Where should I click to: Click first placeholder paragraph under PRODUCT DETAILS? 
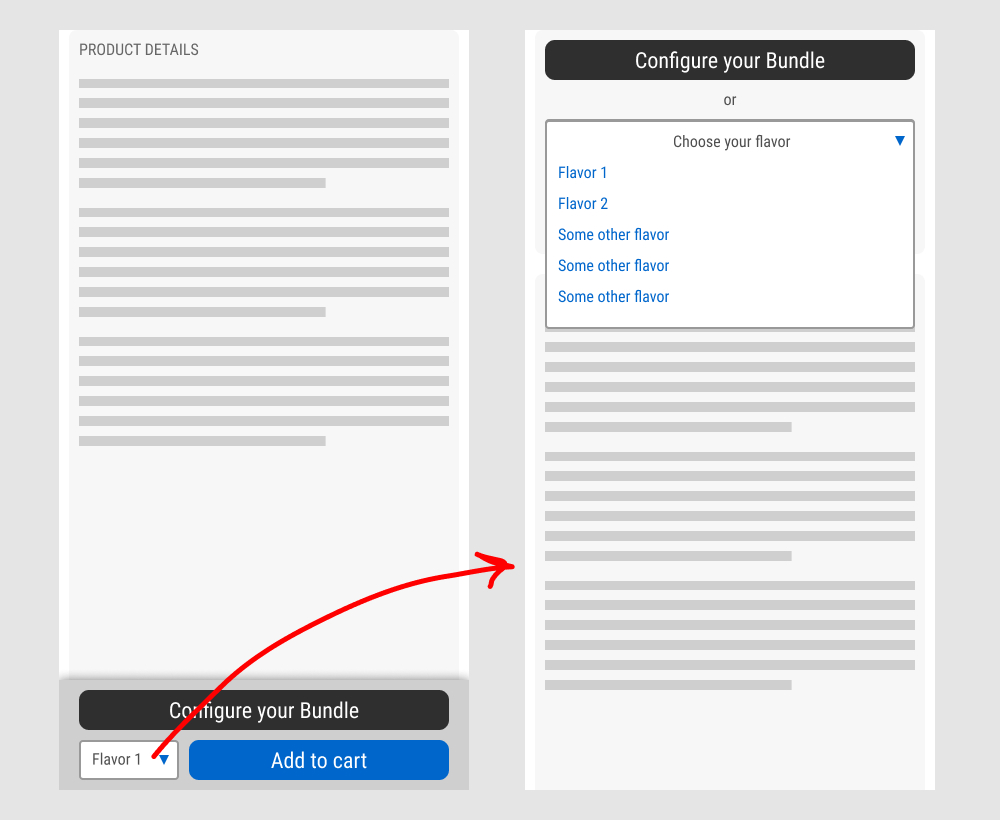click(263, 133)
